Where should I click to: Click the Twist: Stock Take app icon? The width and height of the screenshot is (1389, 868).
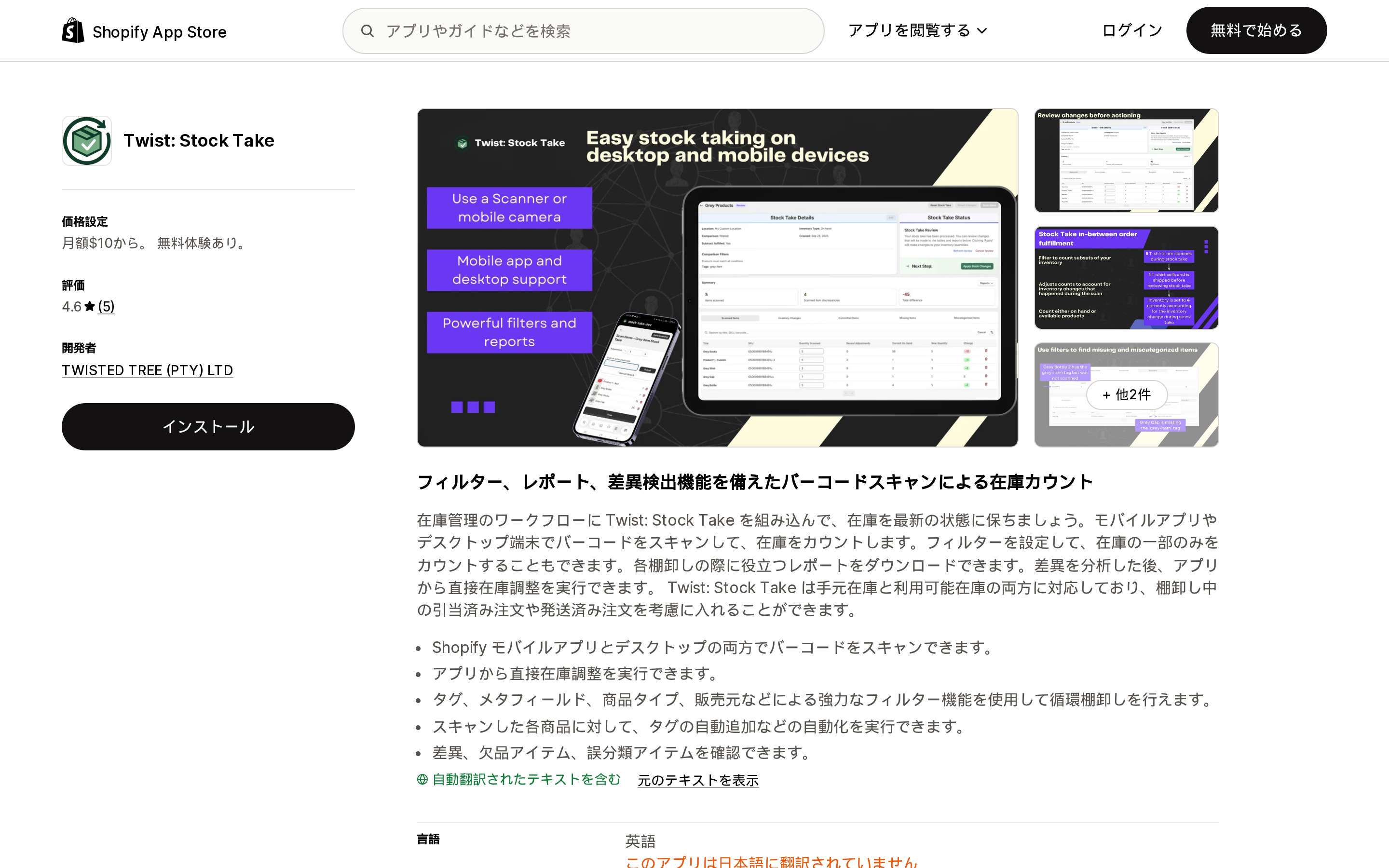tap(87, 141)
